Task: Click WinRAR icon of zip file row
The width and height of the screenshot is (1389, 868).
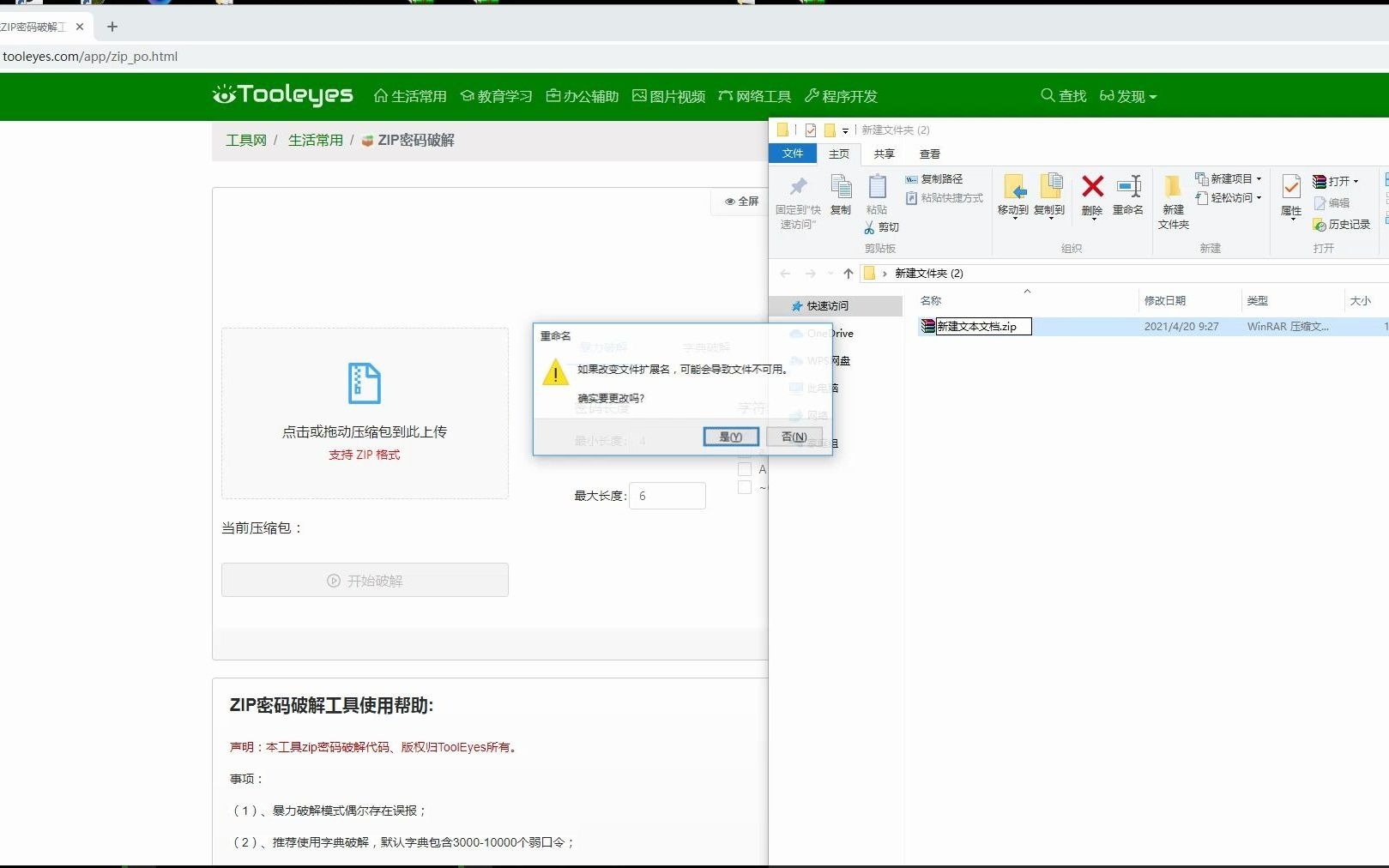Action: [x=927, y=326]
